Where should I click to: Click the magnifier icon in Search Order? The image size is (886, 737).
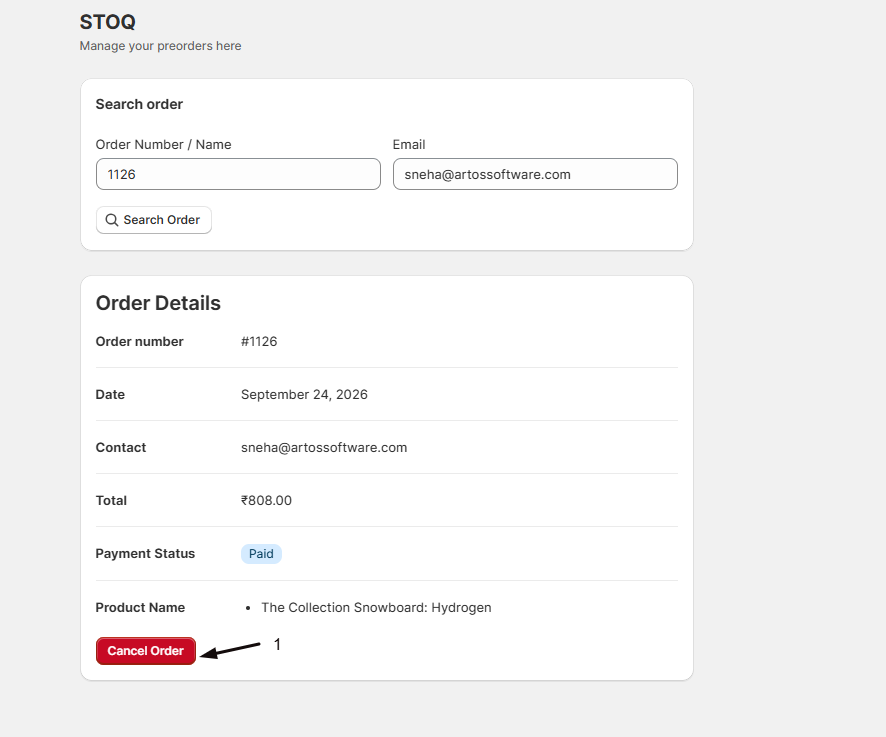click(112, 220)
